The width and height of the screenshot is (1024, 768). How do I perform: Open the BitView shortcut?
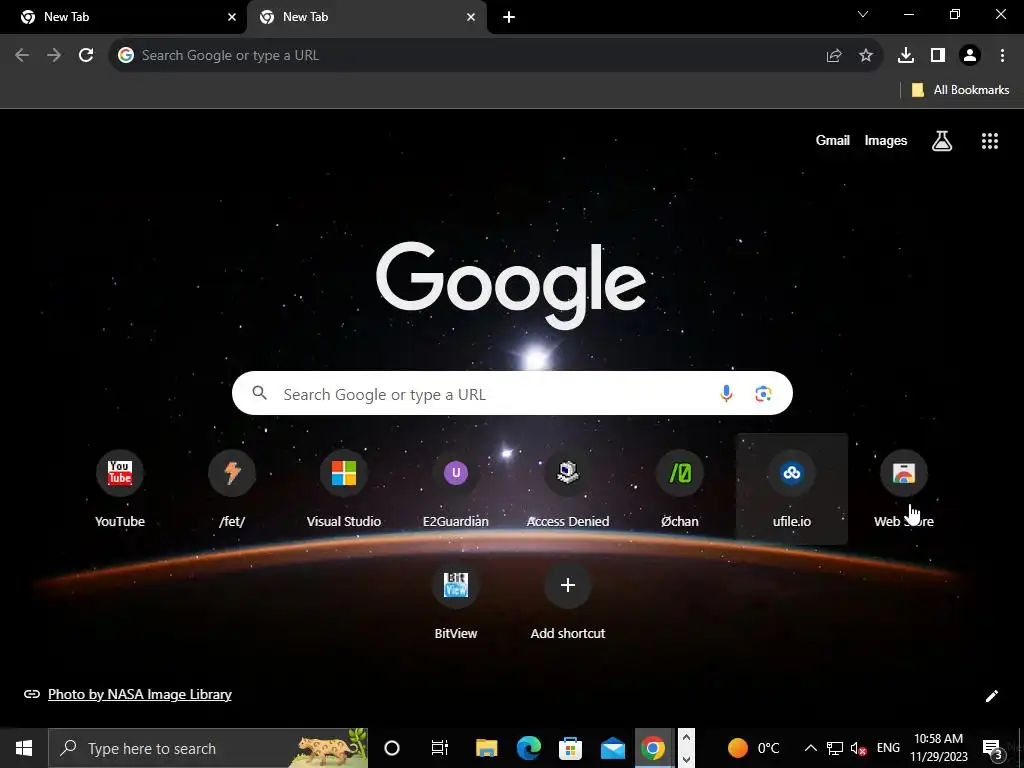[456, 601]
